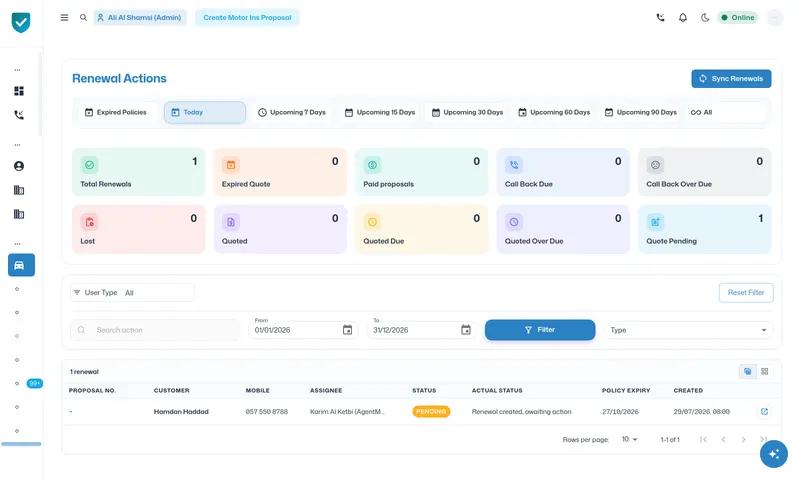Click the Quoted card icon
Image resolution: width=800 pixels, height=480 pixels.
point(231,222)
